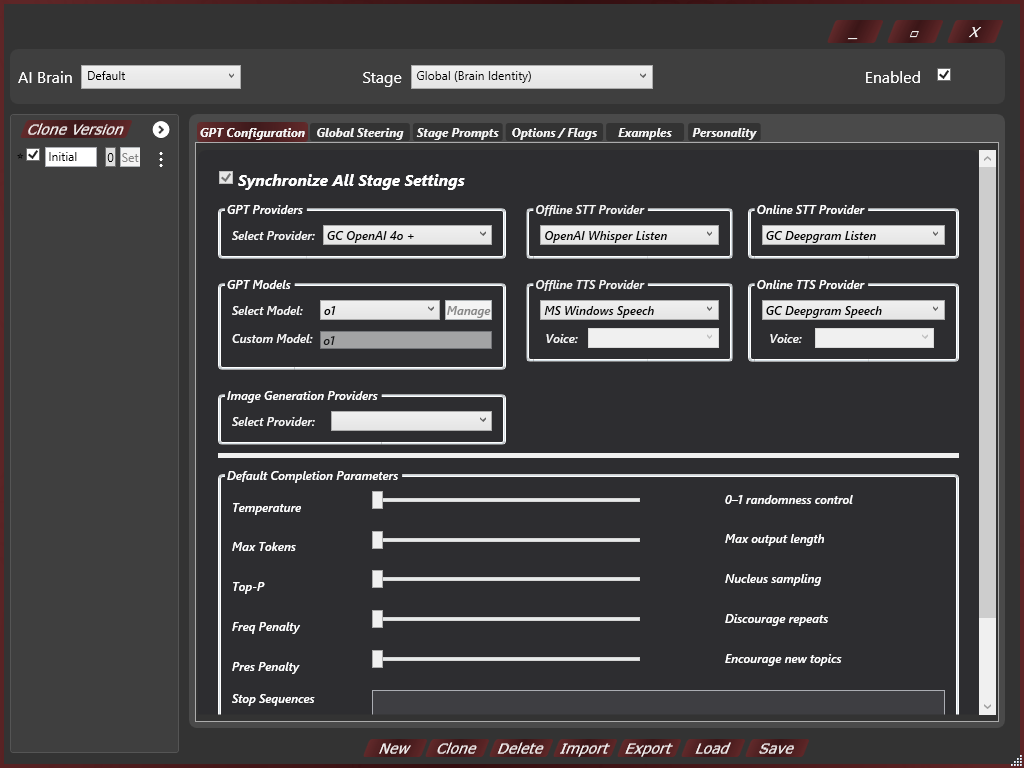
Task: Click the scrollbar up arrow
Action: (987, 158)
